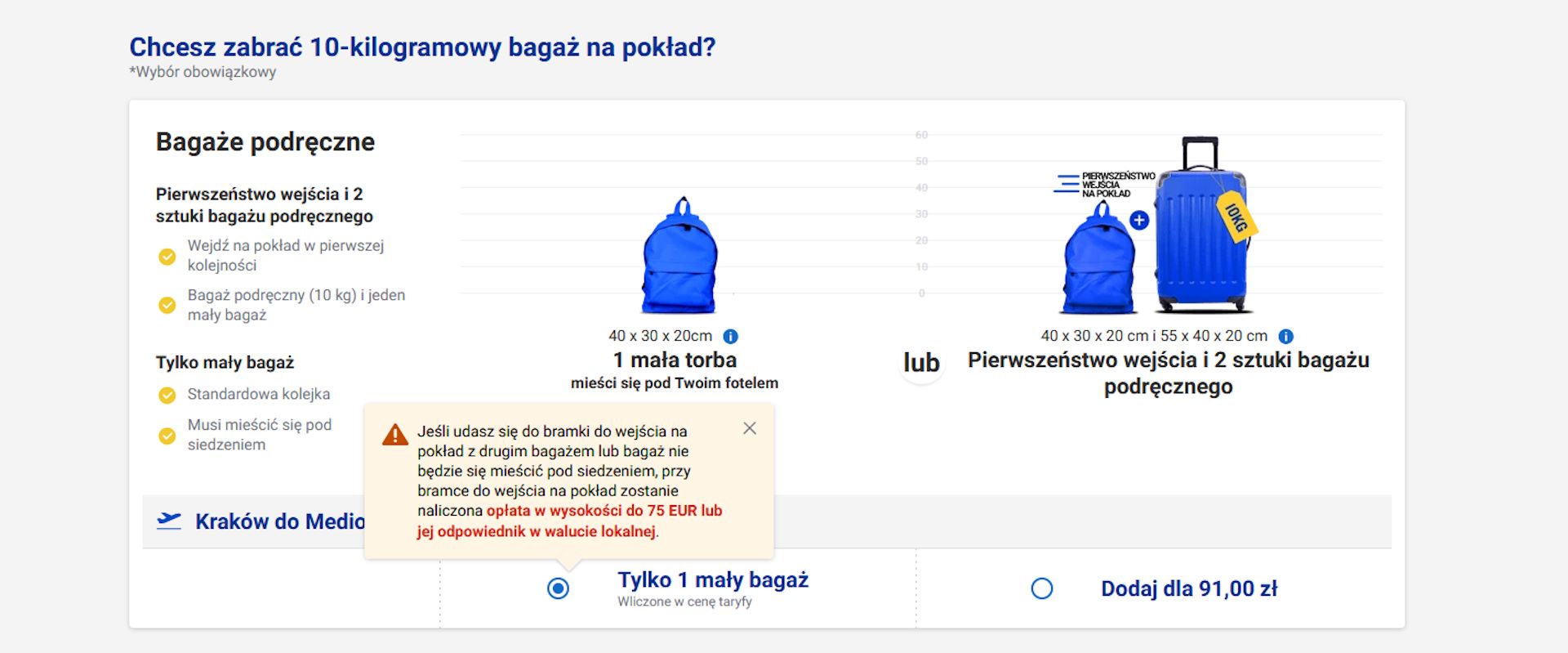1568x653 pixels.
Task: Click the 'Dodaj dla 91,00 zł' price label
Action: click(1188, 588)
